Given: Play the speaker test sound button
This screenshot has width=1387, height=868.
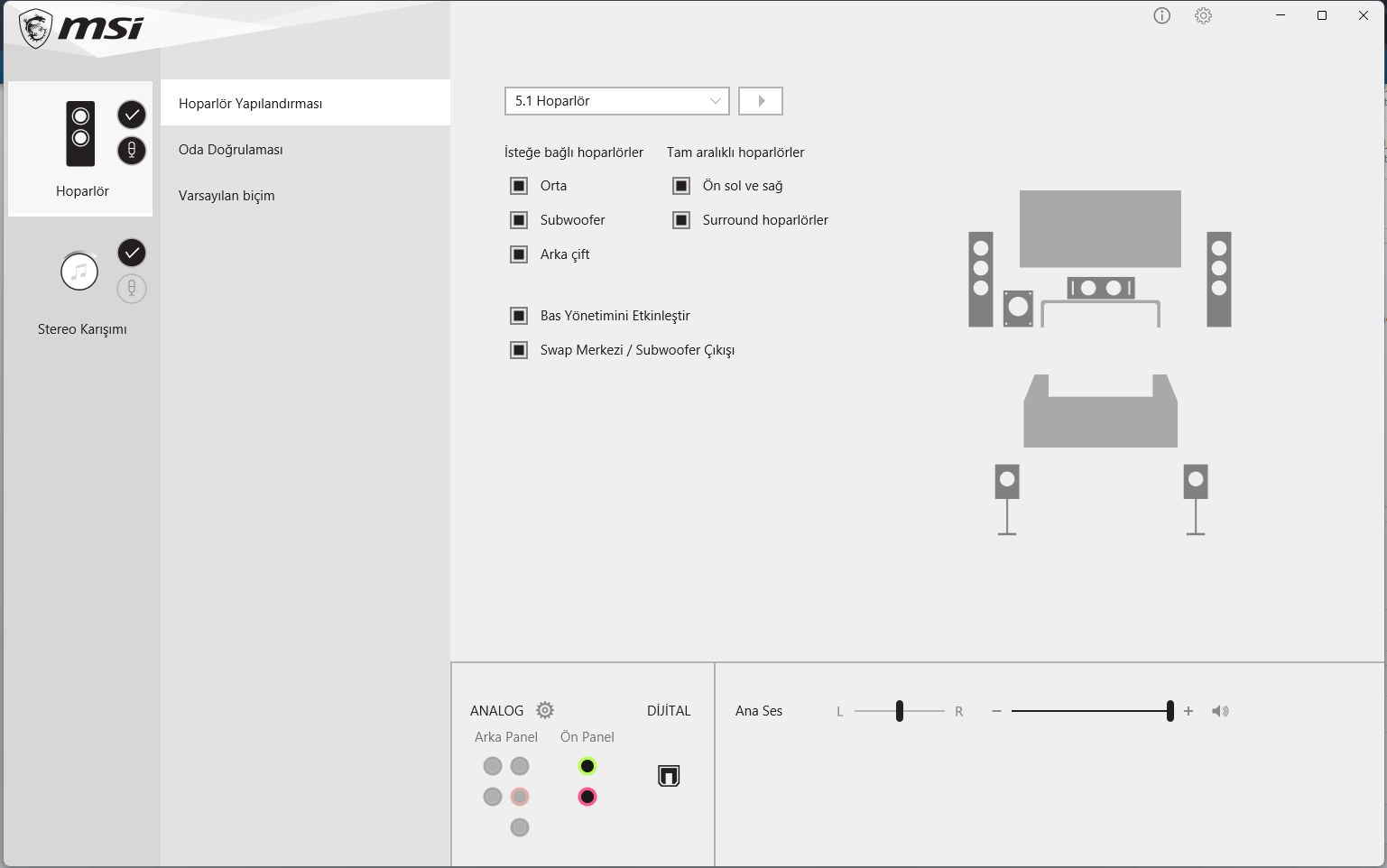Looking at the screenshot, I should (x=761, y=101).
